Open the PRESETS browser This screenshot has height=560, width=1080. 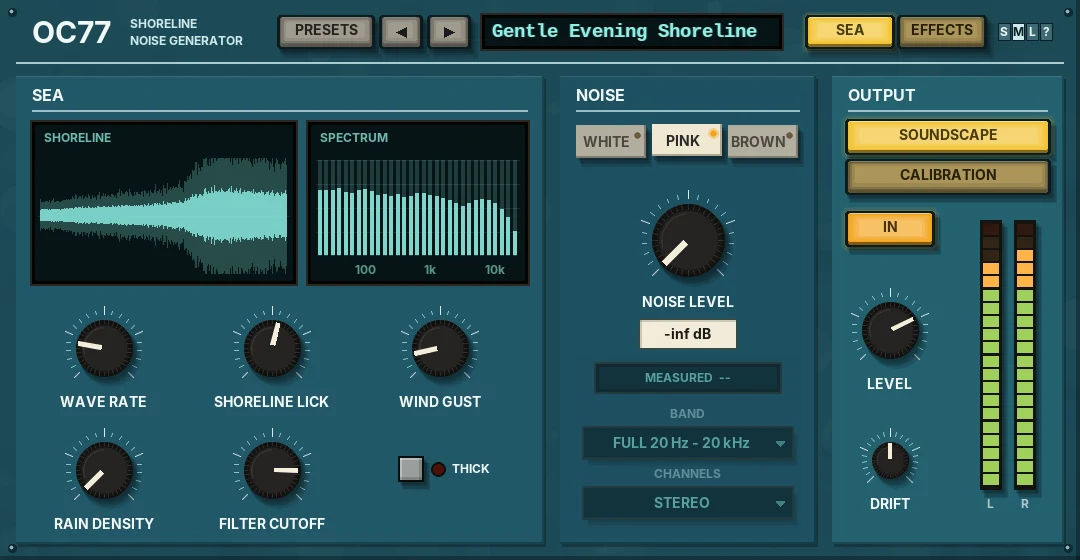point(326,31)
